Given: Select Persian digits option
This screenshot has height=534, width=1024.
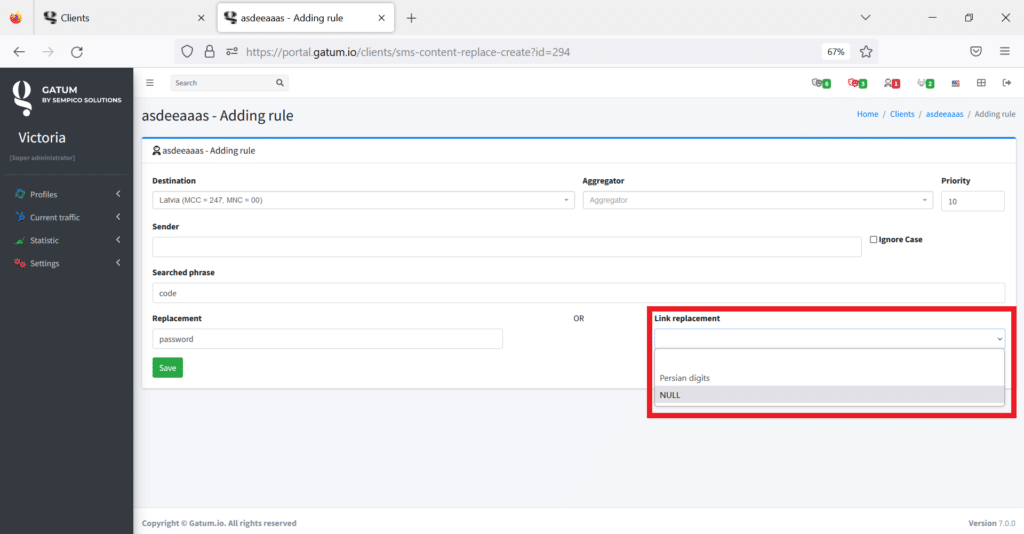Looking at the screenshot, I should pyautogui.click(x=829, y=378).
